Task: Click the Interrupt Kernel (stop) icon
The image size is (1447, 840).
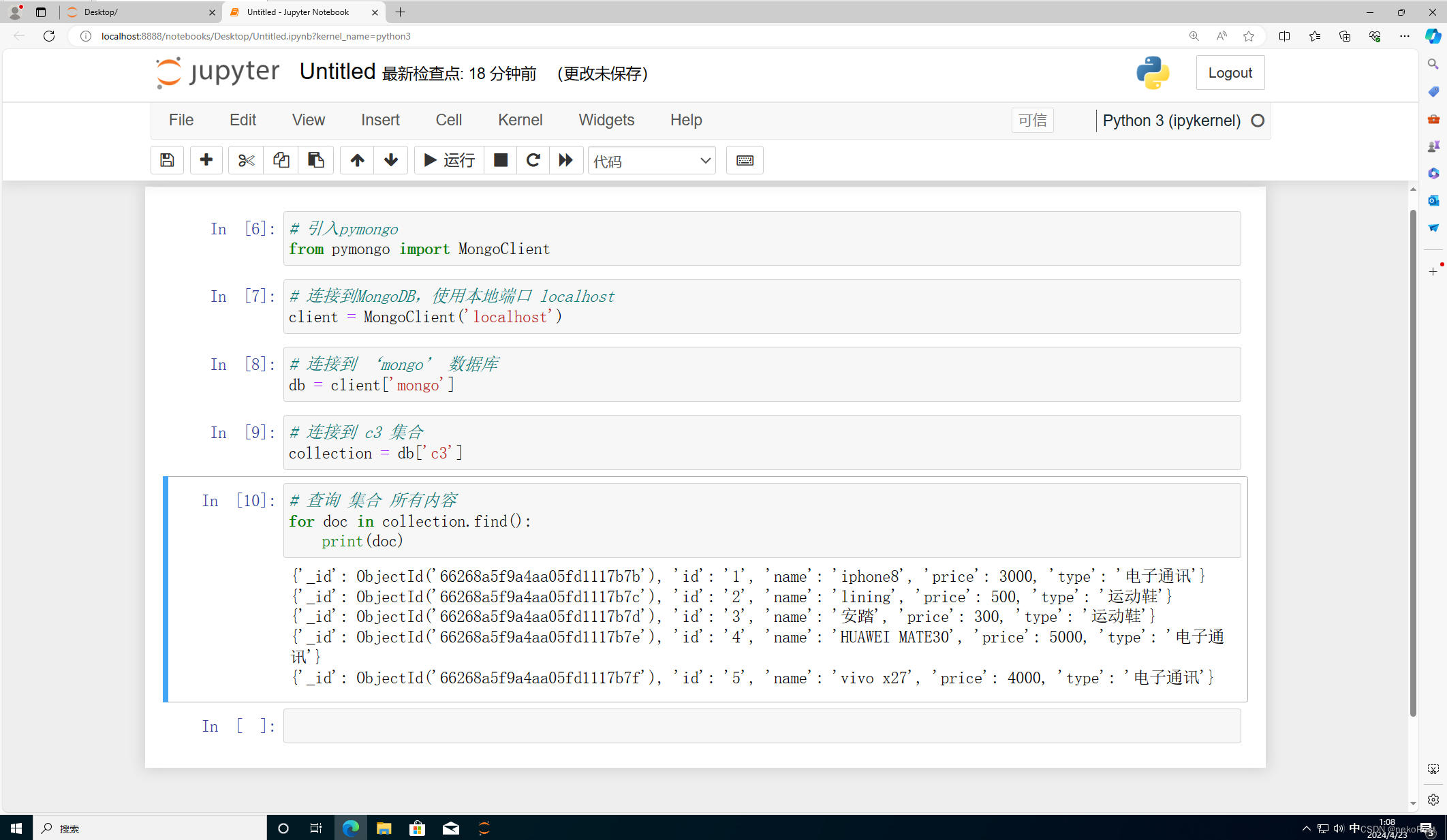Action: tap(500, 160)
